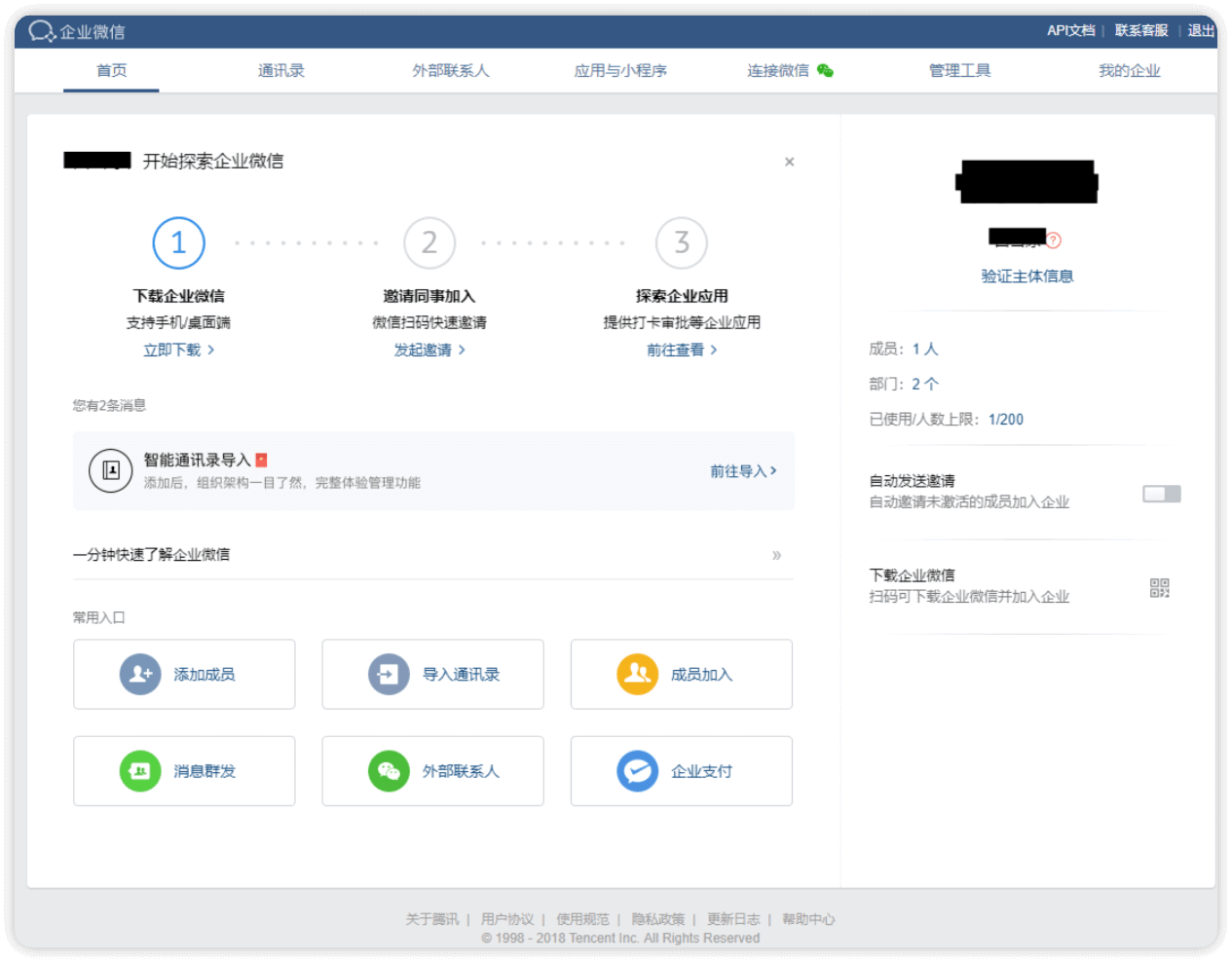Click the 一分钟快速了解企业微信 text

pos(152,554)
